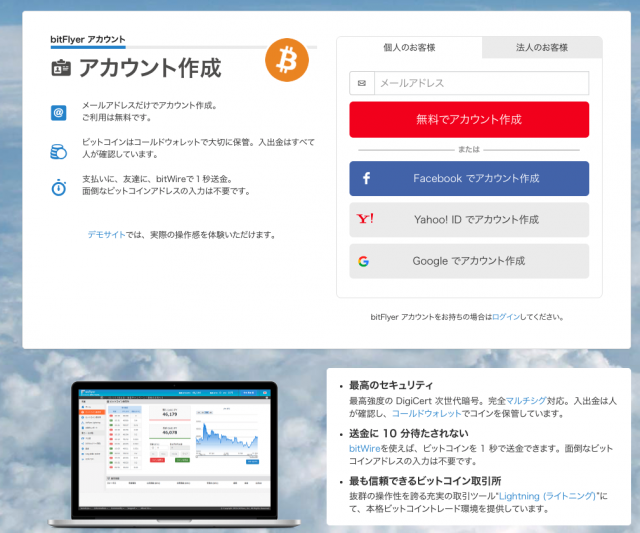The width and height of the screenshot is (640, 533).
Task: Open the bitWire link
Action: (364, 449)
